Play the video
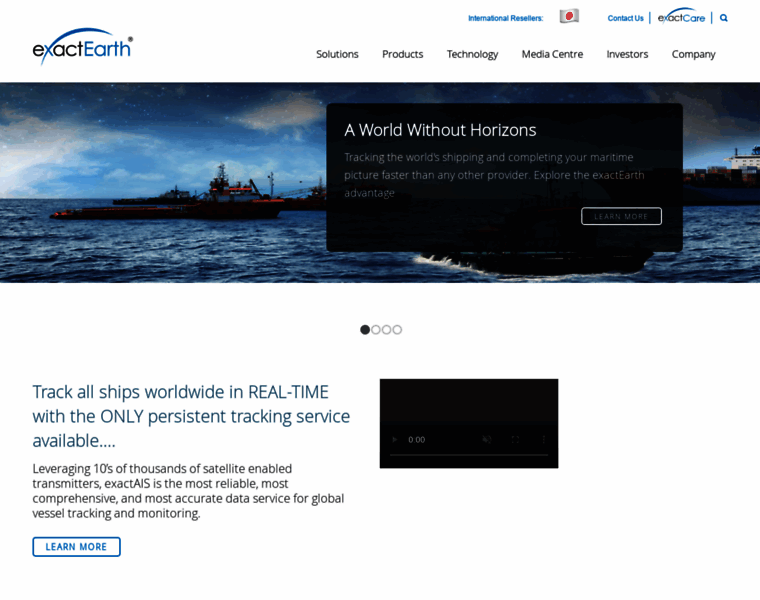 click(394, 439)
